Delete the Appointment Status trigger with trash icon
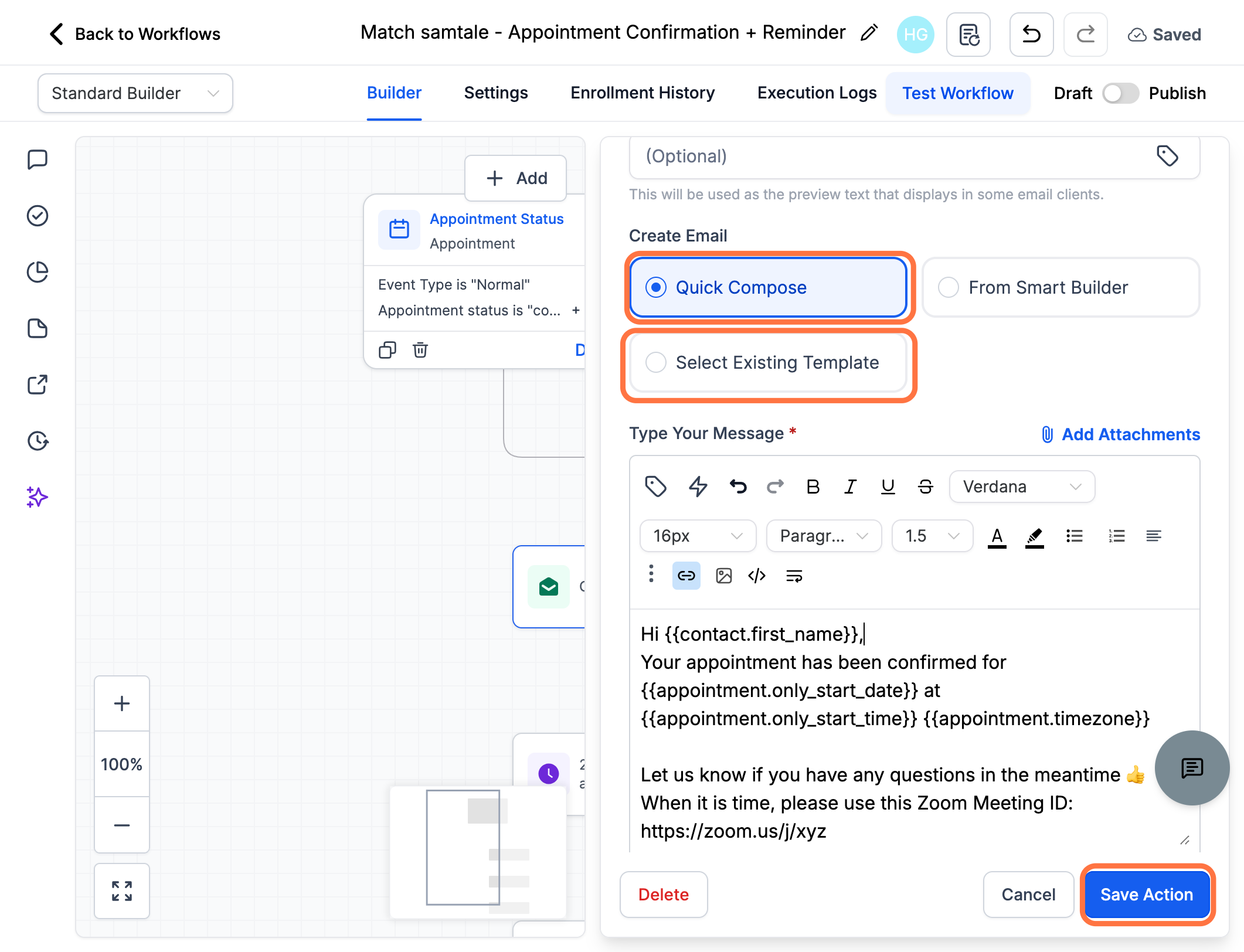 [x=420, y=350]
